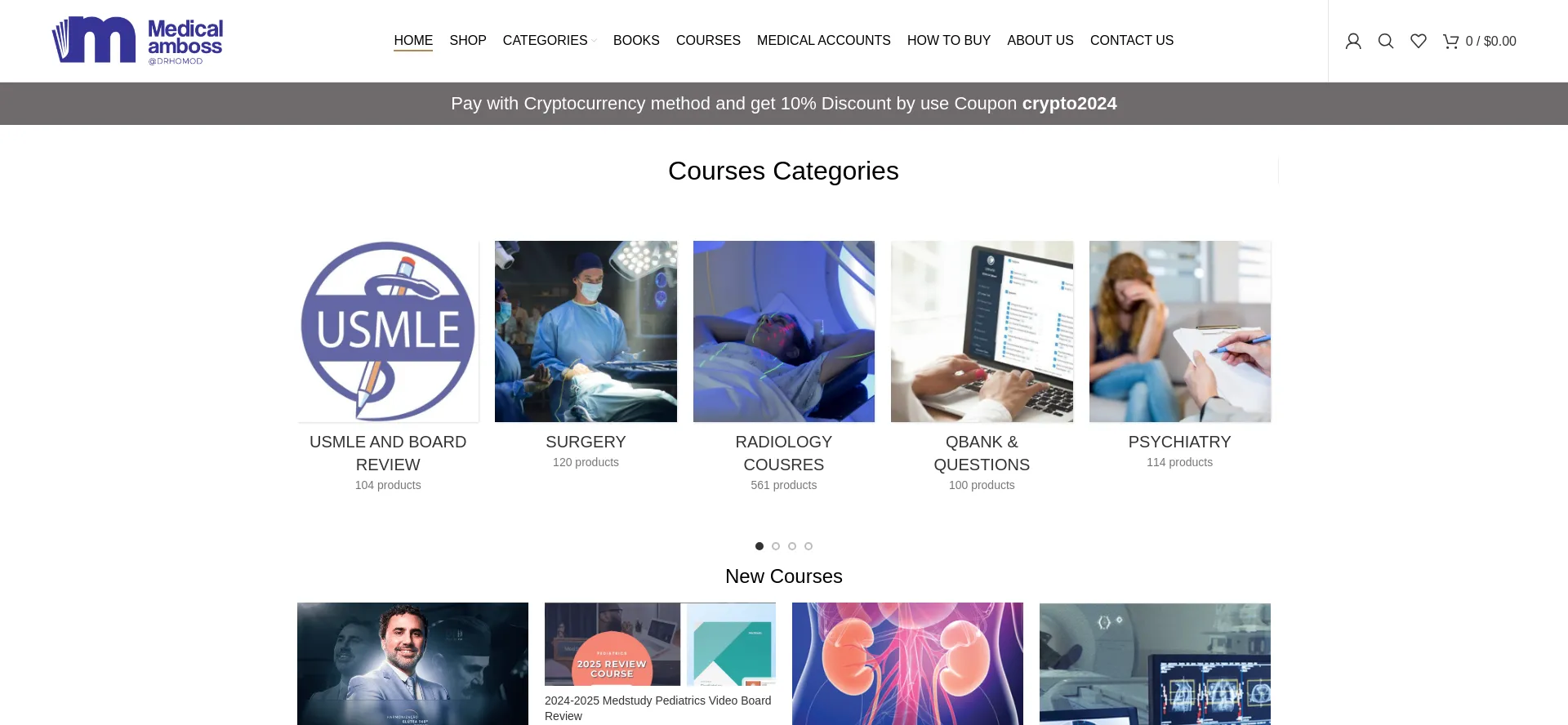Open the USMLE category image
This screenshot has height=725, width=1568.
388,331
